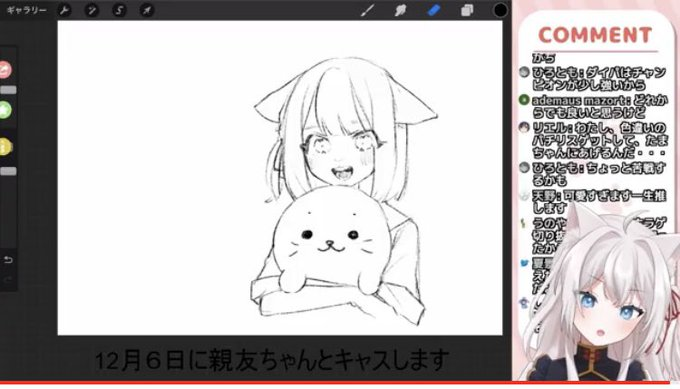Open the Adjustments magic wand menu

(92, 10)
